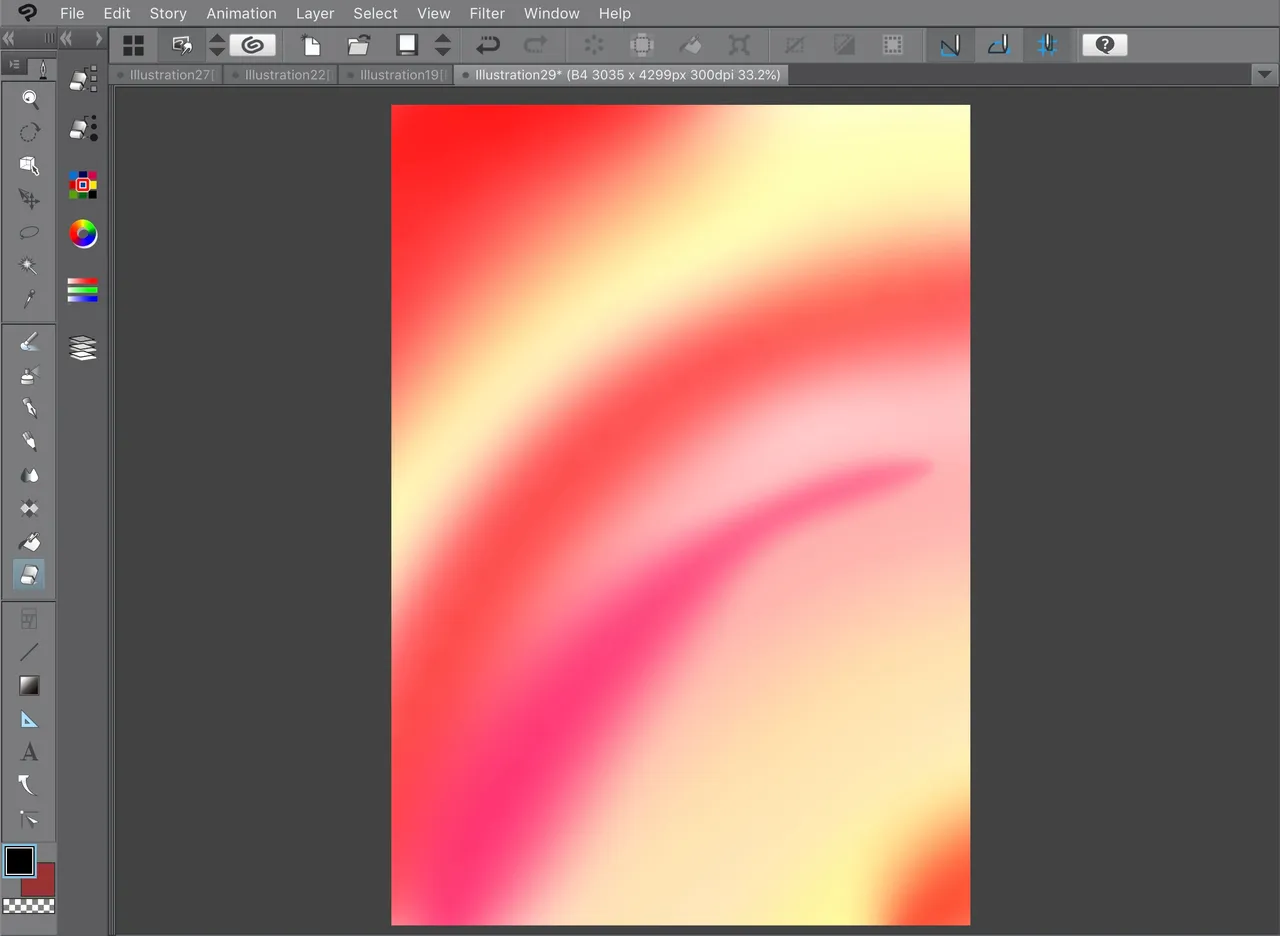Select the Rotate view tool

point(30,132)
